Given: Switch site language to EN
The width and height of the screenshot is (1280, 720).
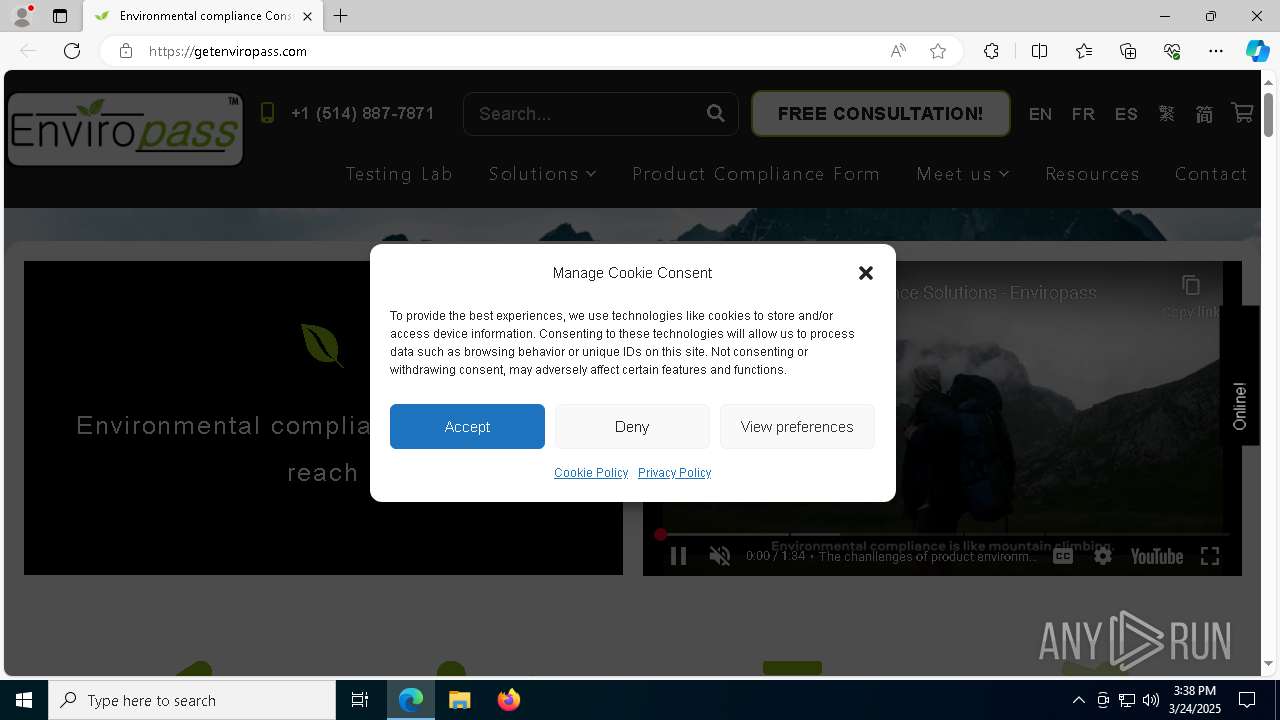Looking at the screenshot, I should click(x=1040, y=114).
